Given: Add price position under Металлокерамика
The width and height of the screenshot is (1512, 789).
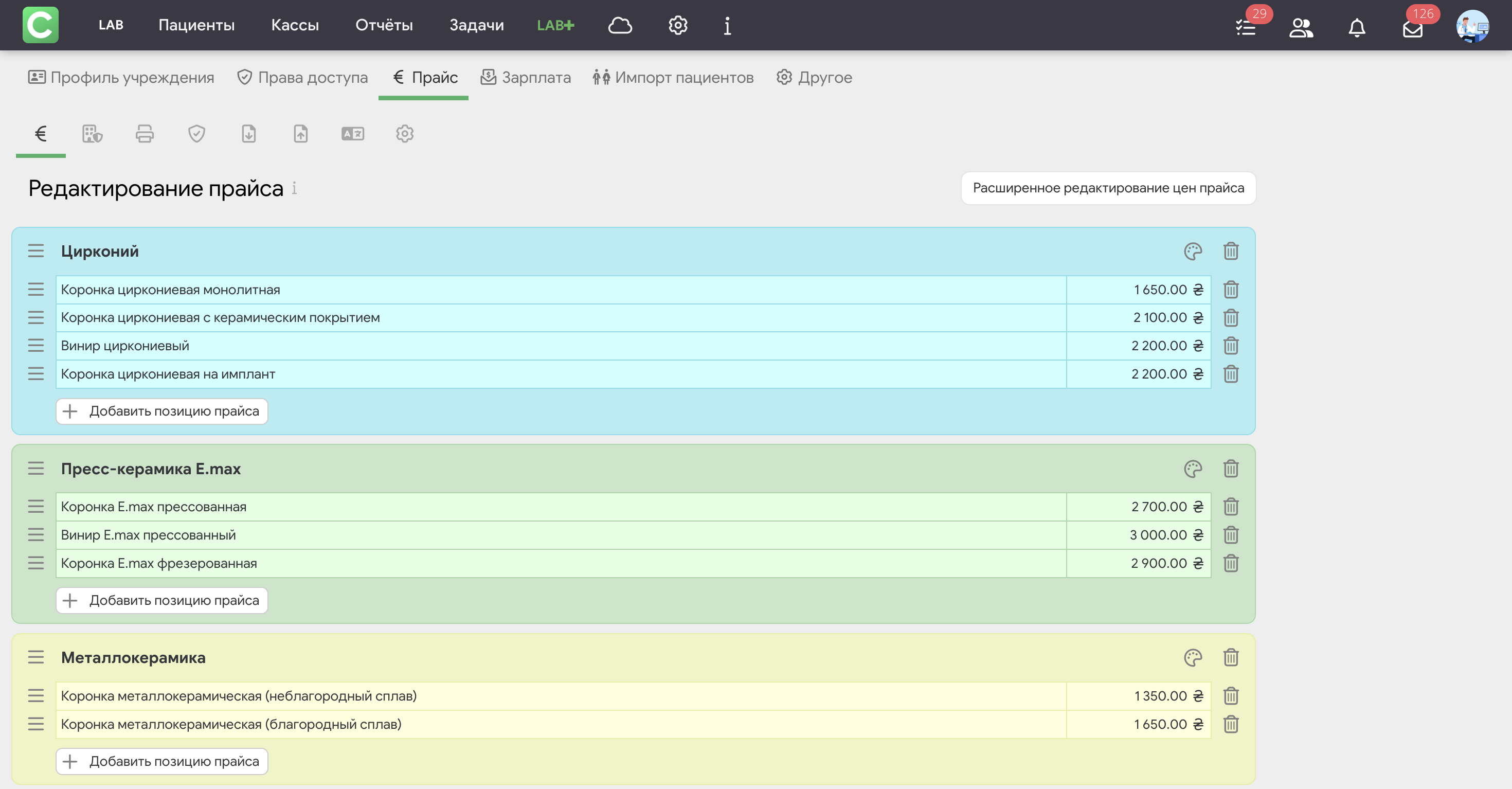Looking at the screenshot, I should tap(162, 761).
